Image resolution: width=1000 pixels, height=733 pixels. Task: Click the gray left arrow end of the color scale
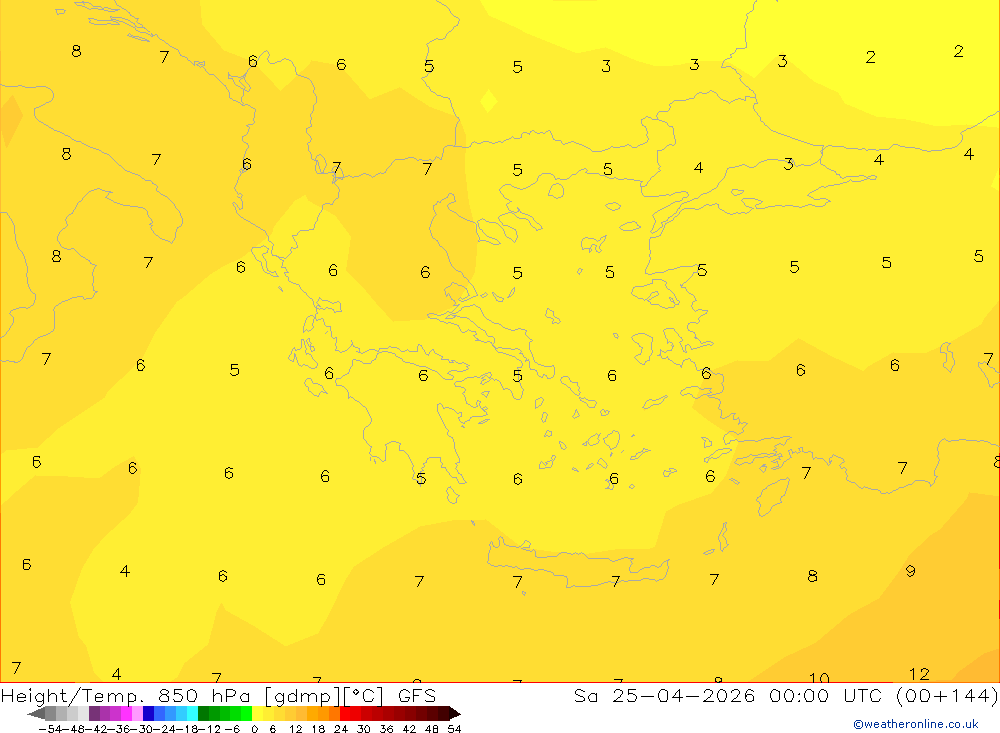click(36, 713)
